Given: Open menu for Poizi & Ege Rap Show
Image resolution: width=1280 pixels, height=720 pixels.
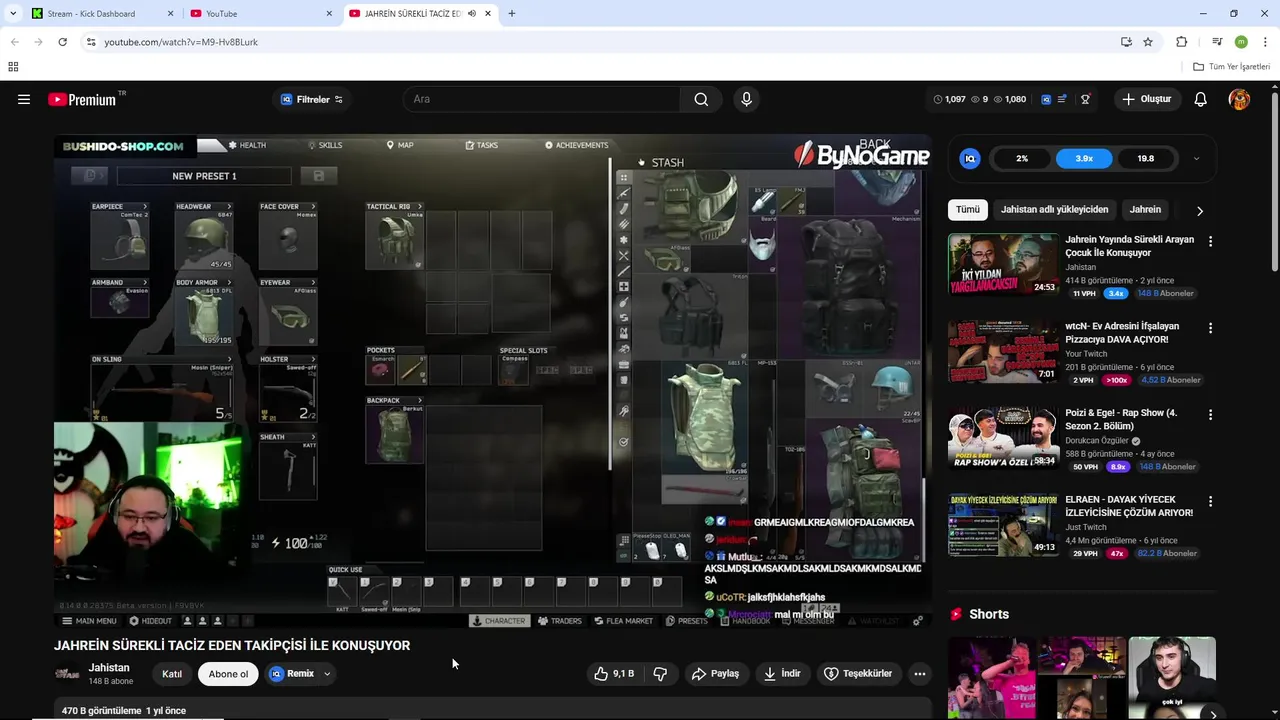Looking at the screenshot, I should 1210,415.
